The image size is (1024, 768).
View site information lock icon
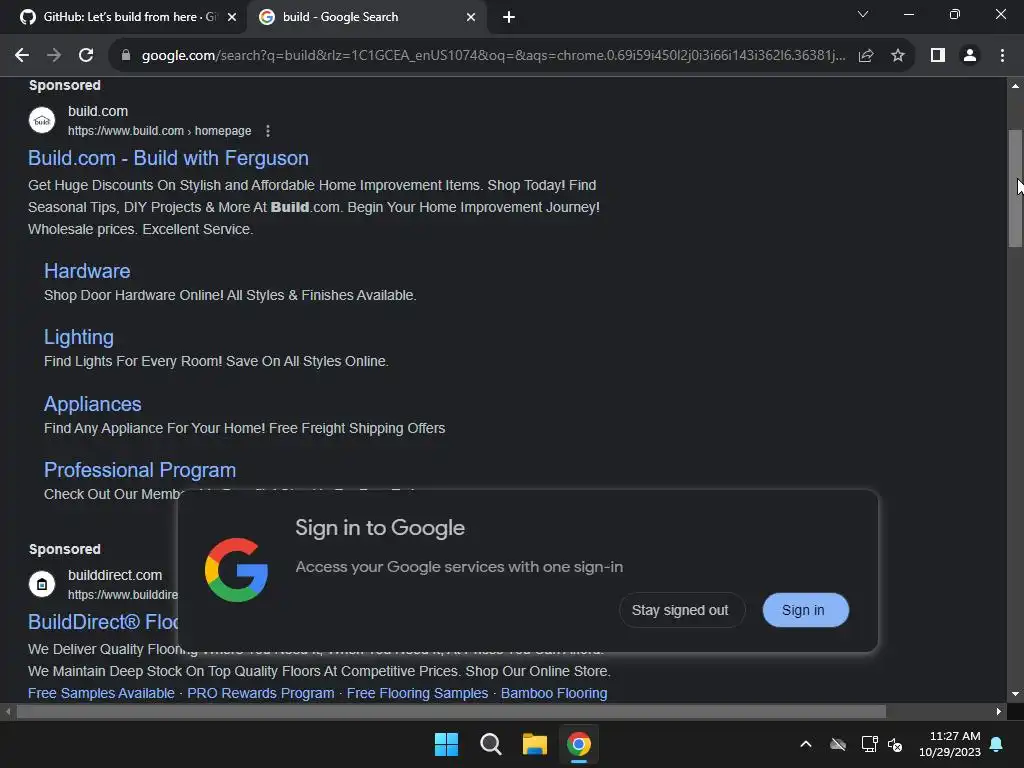coord(126,56)
